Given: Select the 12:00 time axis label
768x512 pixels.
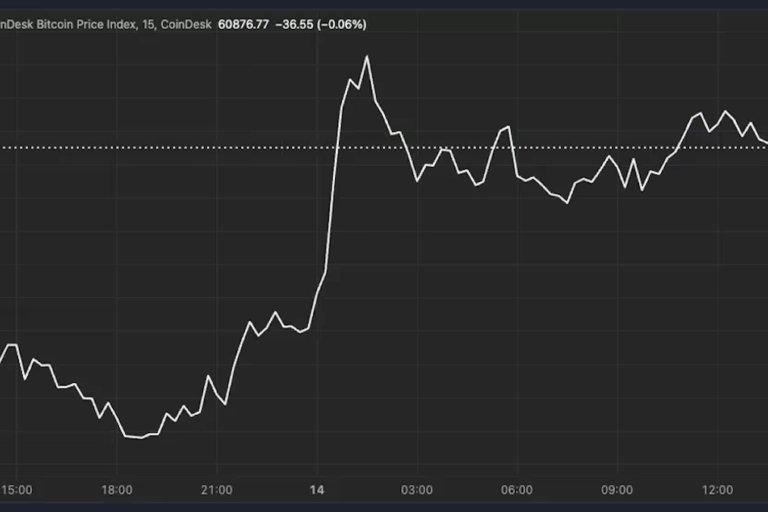Looking at the screenshot, I should click(717, 490).
